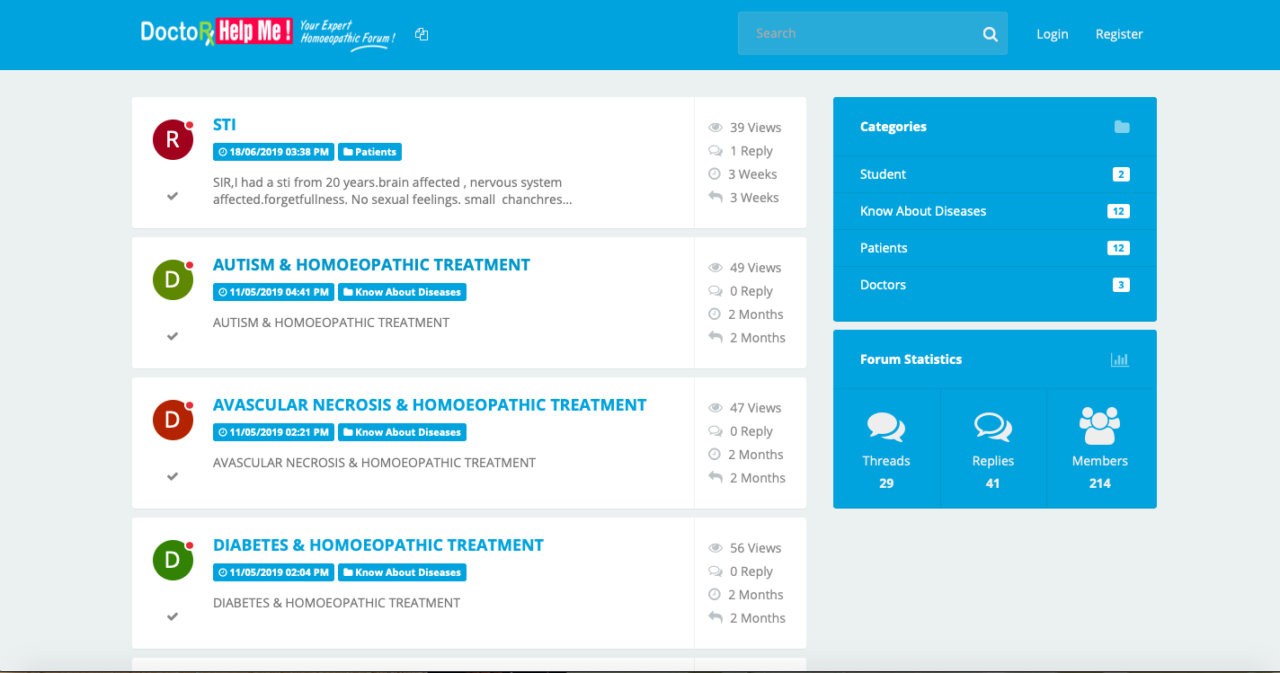Screen dimensions: 1280x673
Task: Click the eye icon showing 39 Views
Action: click(715, 127)
